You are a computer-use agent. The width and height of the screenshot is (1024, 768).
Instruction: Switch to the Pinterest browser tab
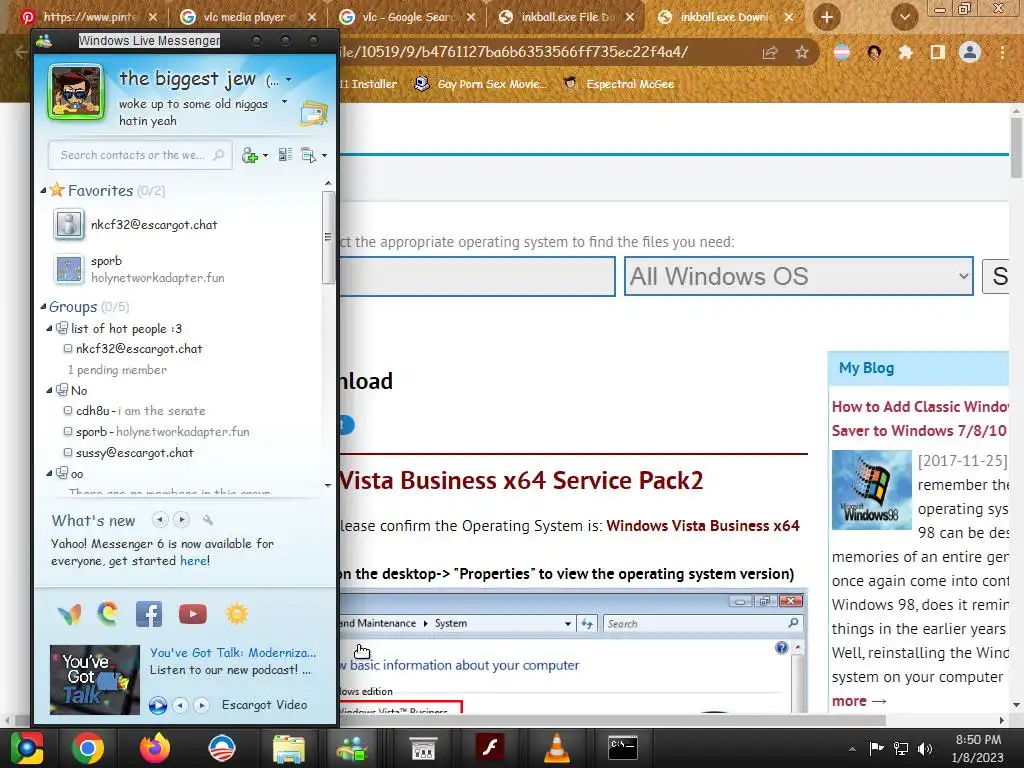[x=89, y=17]
